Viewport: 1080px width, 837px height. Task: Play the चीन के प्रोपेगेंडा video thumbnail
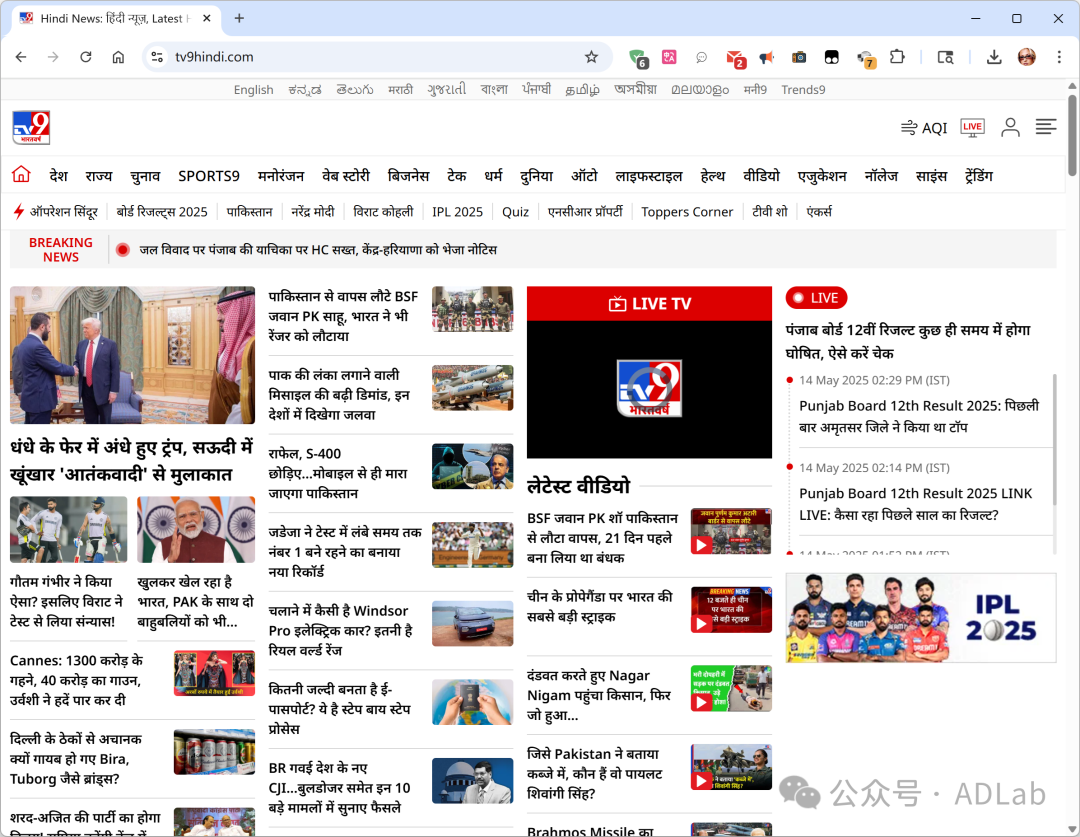click(731, 610)
